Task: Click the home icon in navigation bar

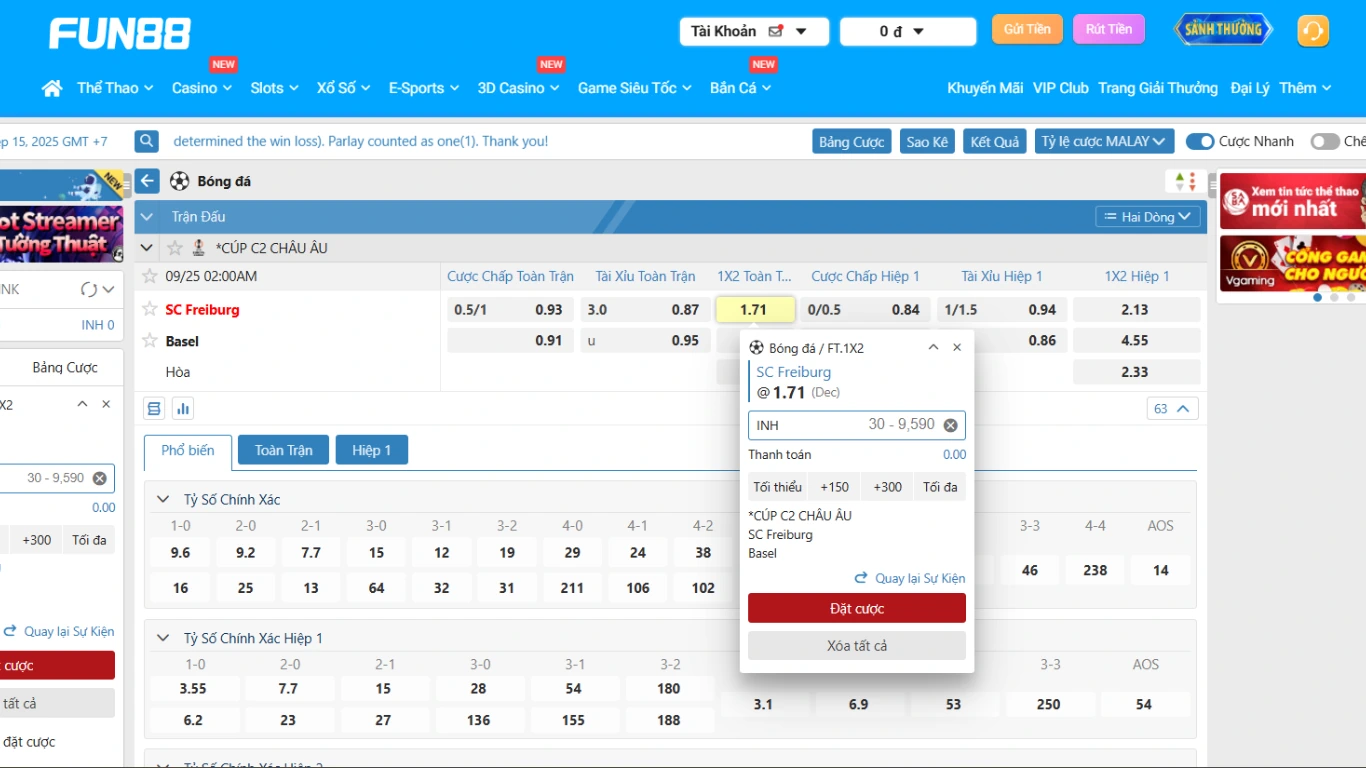Action: [x=52, y=88]
